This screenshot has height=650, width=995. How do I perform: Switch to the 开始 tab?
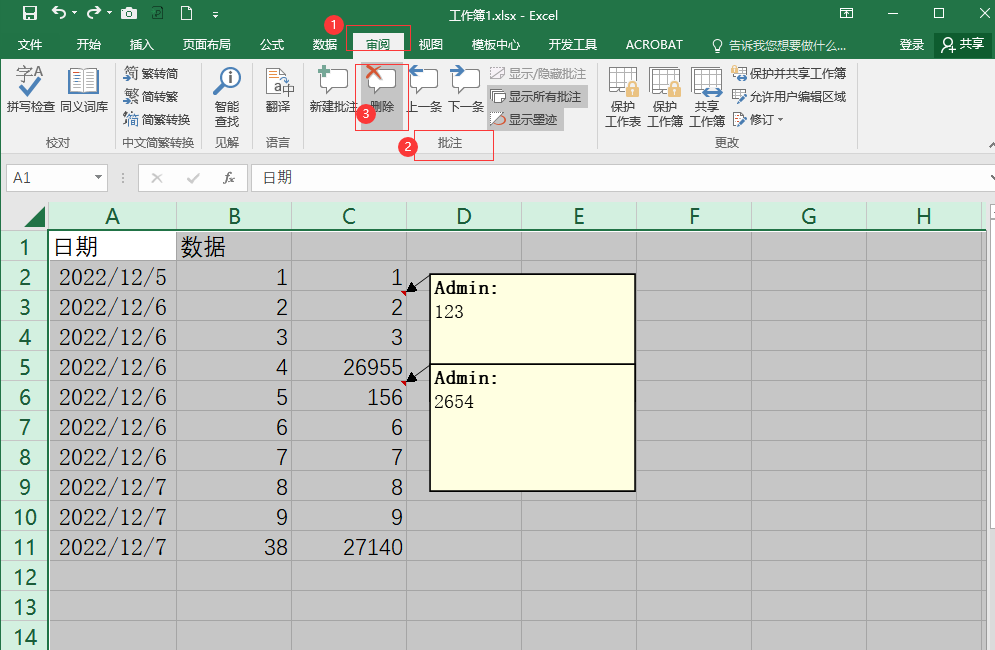tap(88, 44)
